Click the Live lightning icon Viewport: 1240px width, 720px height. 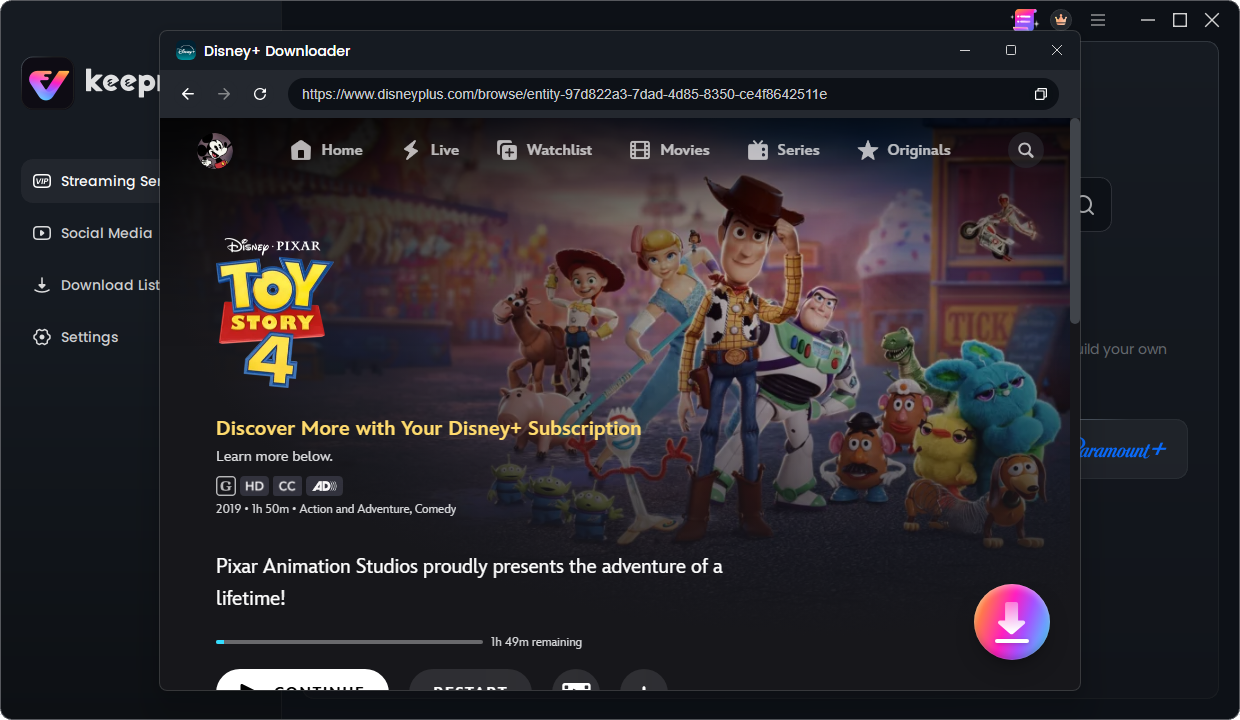411,150
